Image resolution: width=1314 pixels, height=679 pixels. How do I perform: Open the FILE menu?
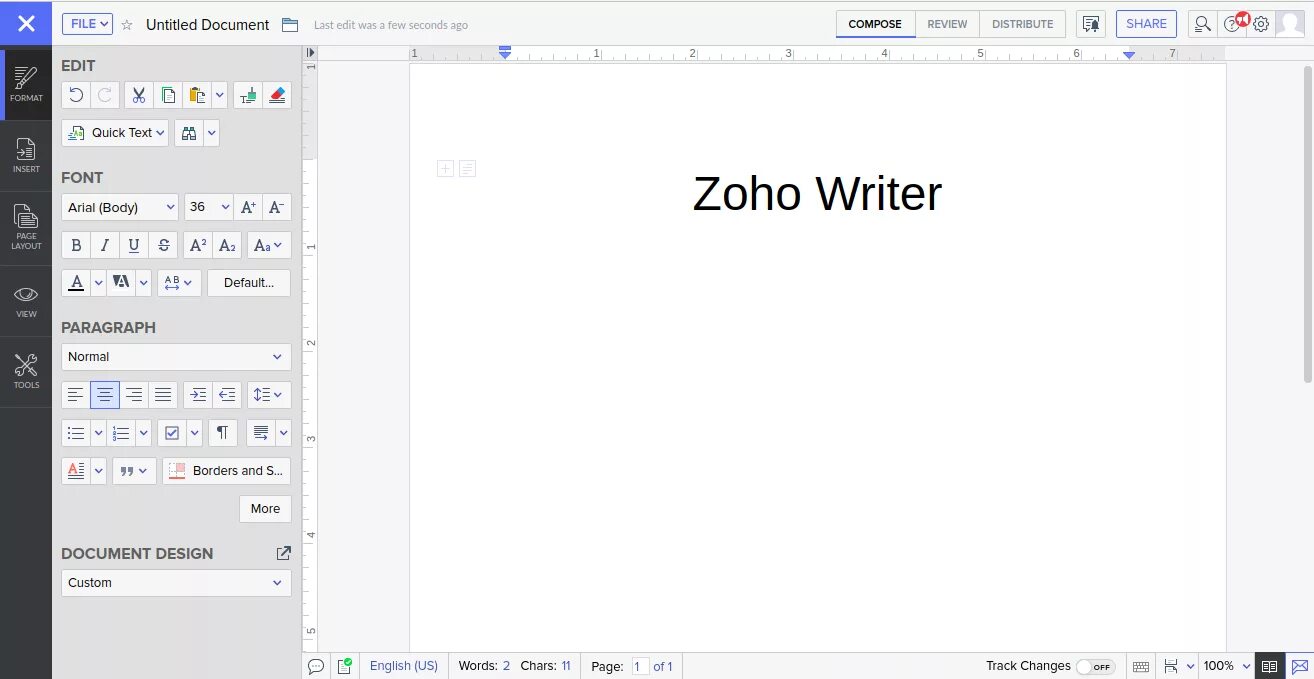tap(87, 24)
